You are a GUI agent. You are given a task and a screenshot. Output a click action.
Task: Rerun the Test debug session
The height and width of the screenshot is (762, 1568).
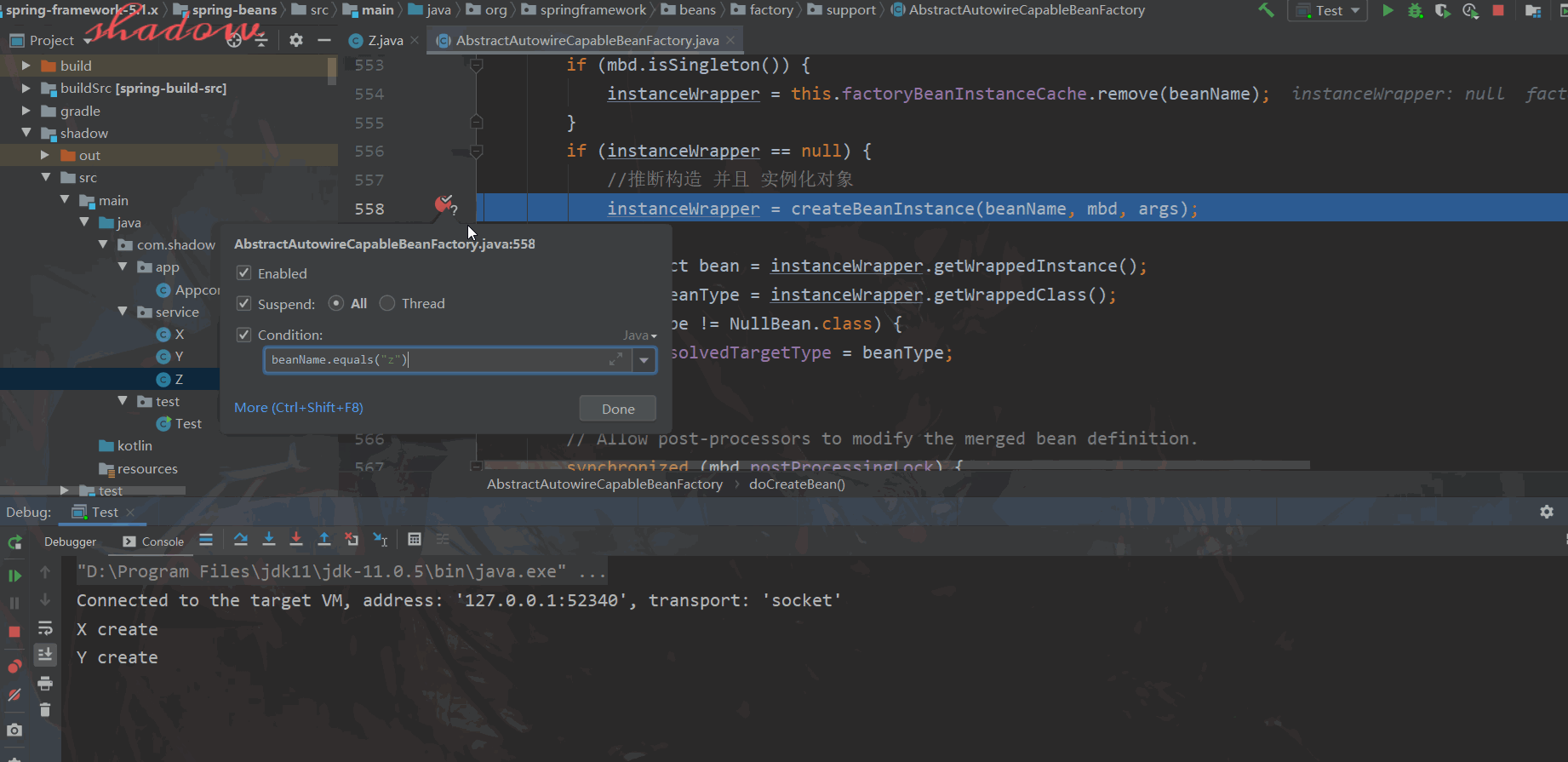click(x=14, y=542)
